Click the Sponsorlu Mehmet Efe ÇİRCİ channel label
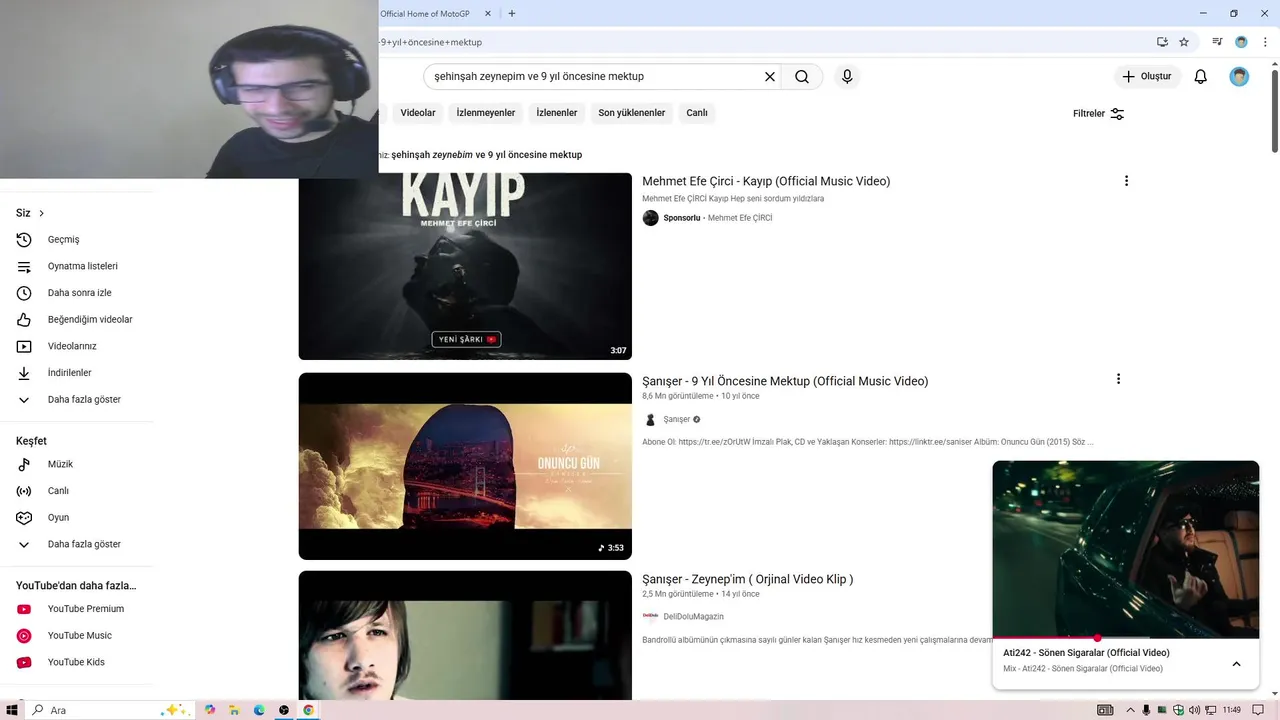1280x720 pixels. point(717,218)
